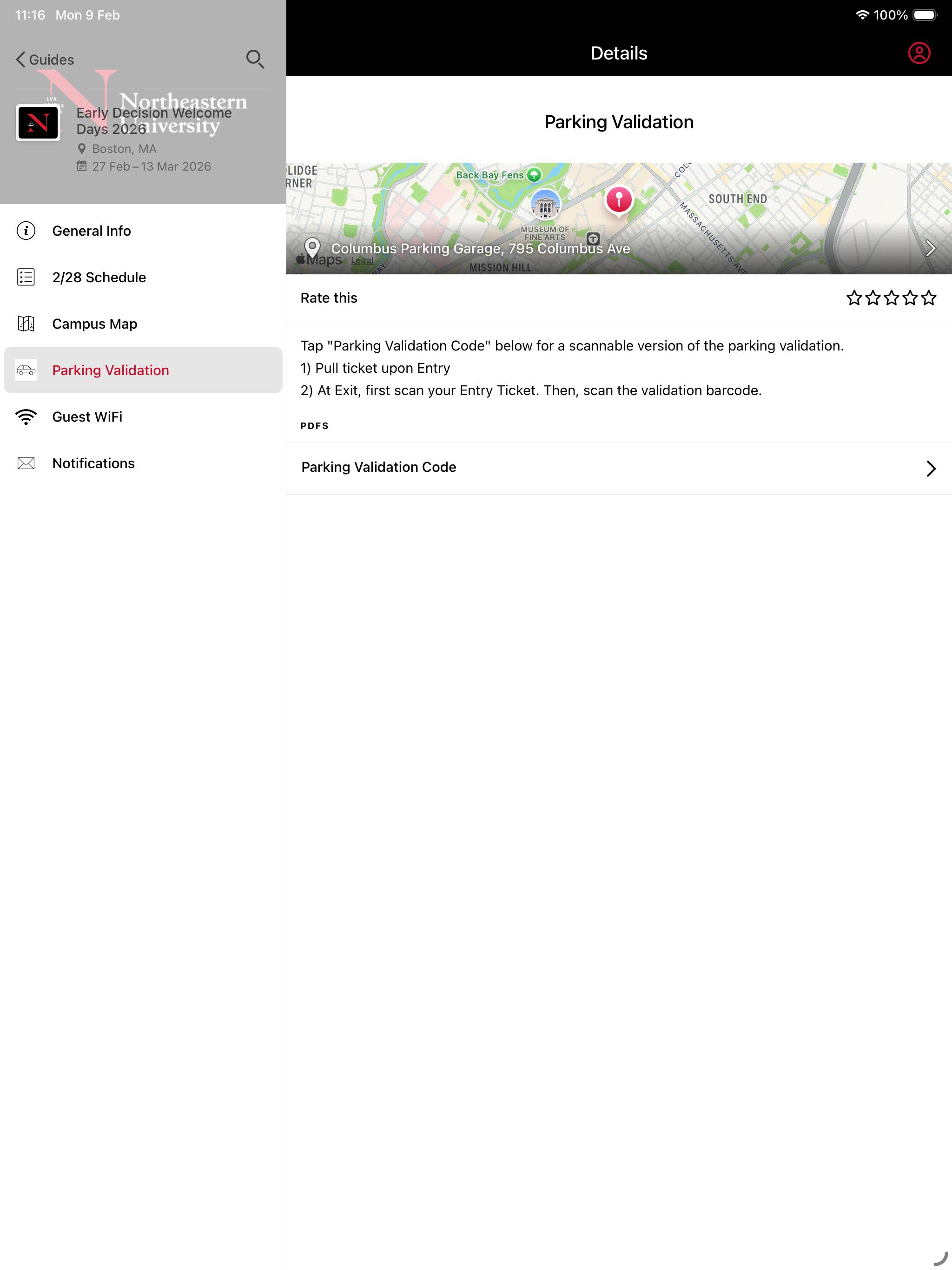Rate two stars
952x1270 pixels.
[x=873, y=298]
